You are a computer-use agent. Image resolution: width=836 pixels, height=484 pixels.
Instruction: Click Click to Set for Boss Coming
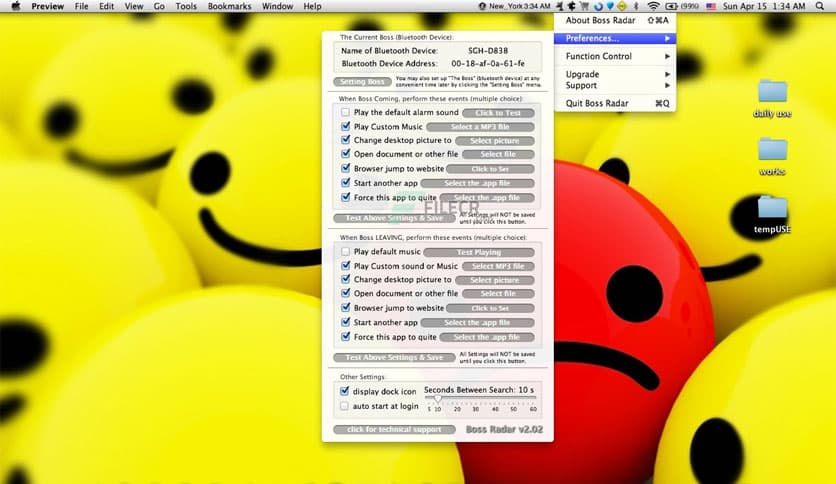(490, 168)
